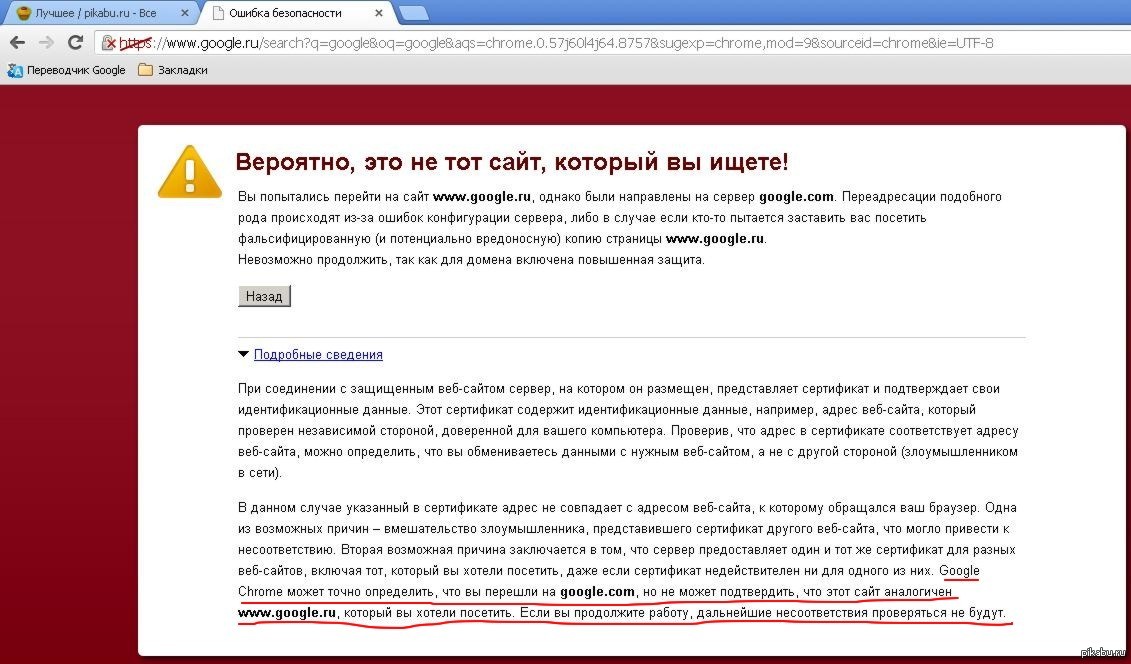The image size is (1131, 664).
Task: Open the 'Переводчик Google' bookmark
Action: [66, 70]
